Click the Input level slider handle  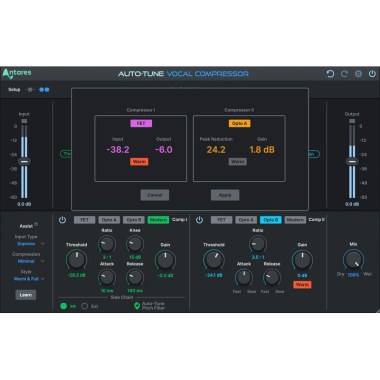click(x=24, y=162)
